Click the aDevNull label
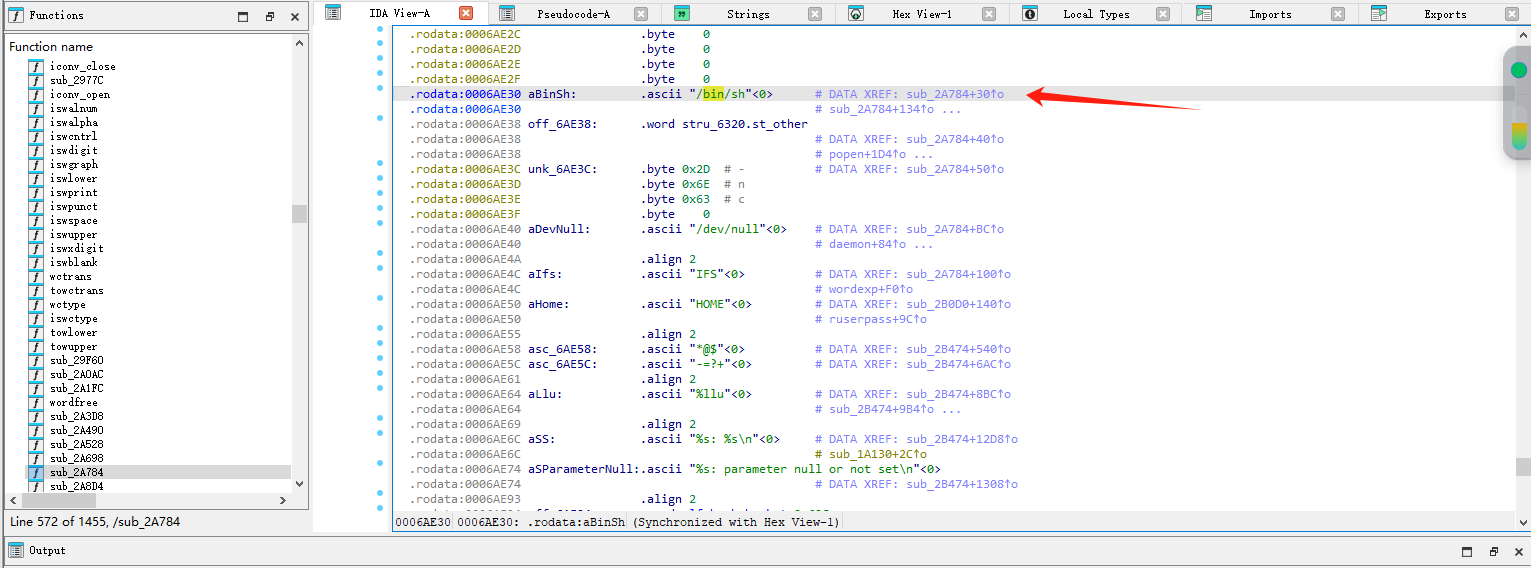This screenshot has height=568, width=1531. pyautogui.click(x=559, y=229)
